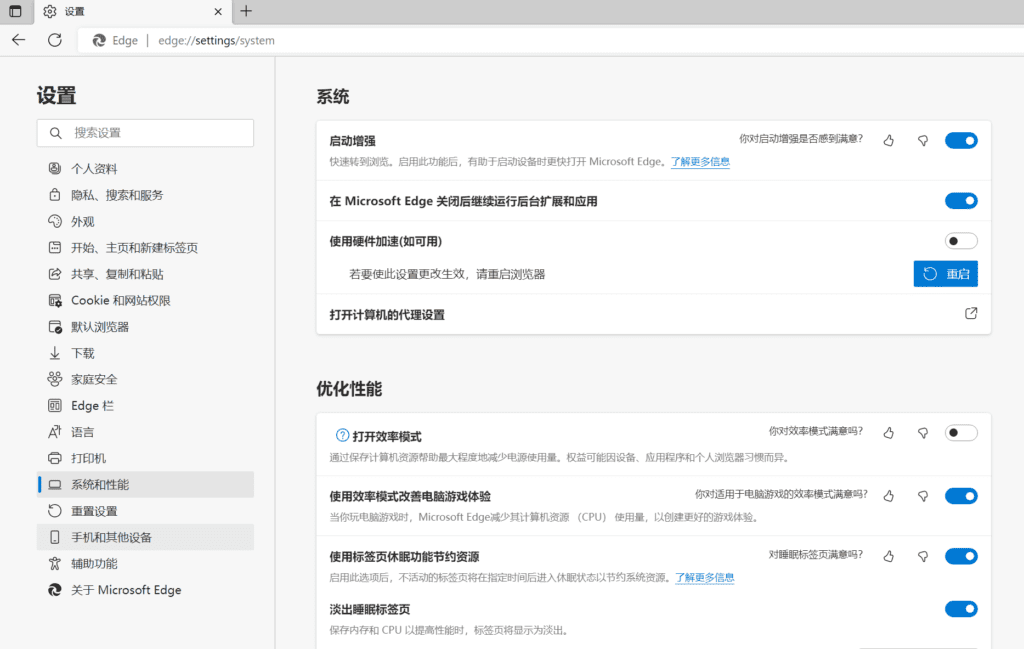This screenshot has height=649, width=1024.
Task: Turn off 淡出睡眠标签页 toggle
Action: pyautogui.click(x=960, y=609)
